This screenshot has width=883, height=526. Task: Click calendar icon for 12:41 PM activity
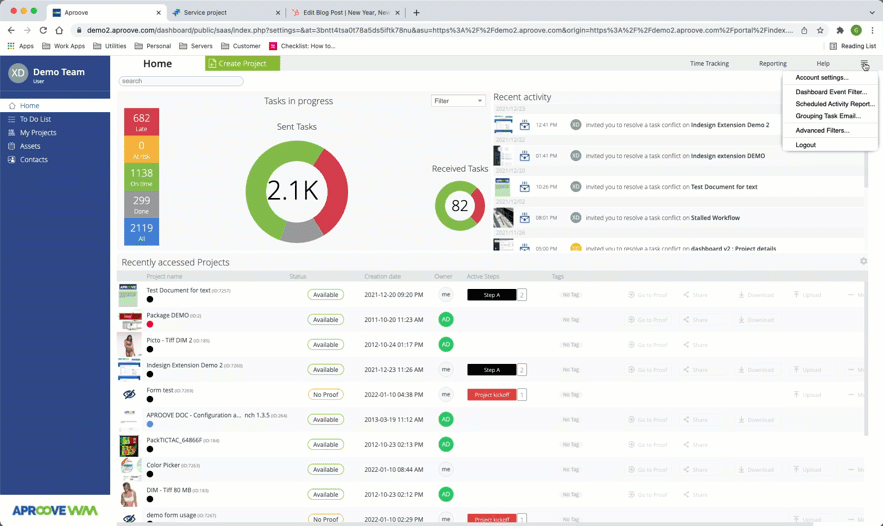(524, 124)
